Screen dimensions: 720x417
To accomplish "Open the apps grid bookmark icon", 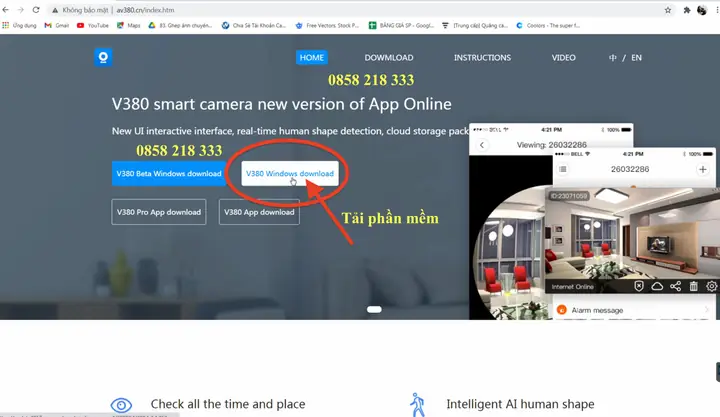I will (6, 25).
